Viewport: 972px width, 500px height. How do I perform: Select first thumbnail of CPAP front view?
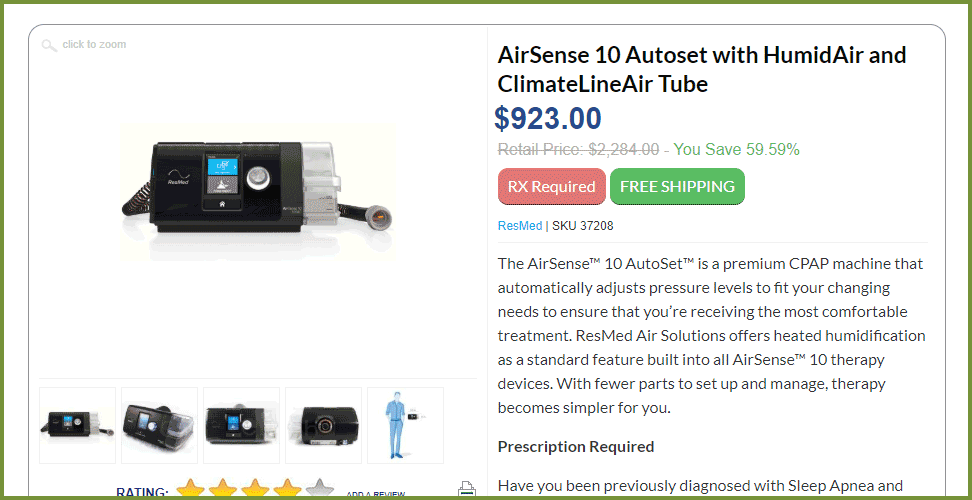(77, 426)
